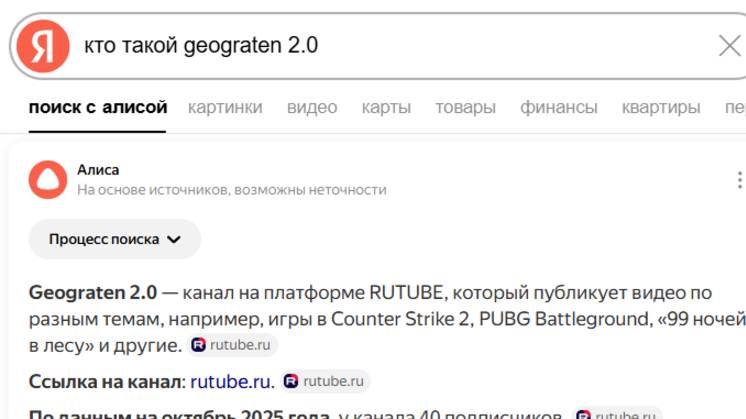
Task: Click the "Ссылка на канал:" label
Action: point(107,381)
